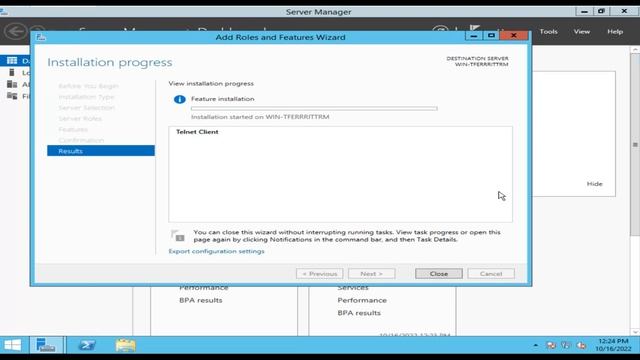Launch PowerShell from the taskbar
This screenshot has height=360, width=640.
click(x=87, y=345)
